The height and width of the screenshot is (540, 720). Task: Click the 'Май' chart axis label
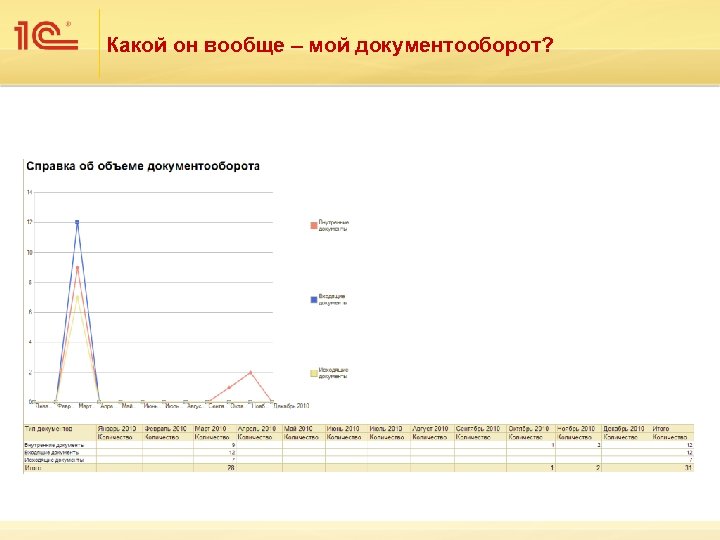pos(127,406)
